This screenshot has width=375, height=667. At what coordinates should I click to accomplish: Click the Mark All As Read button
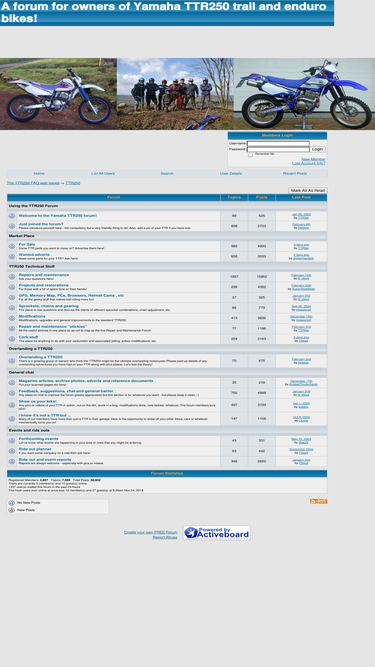tap(308, 191)
